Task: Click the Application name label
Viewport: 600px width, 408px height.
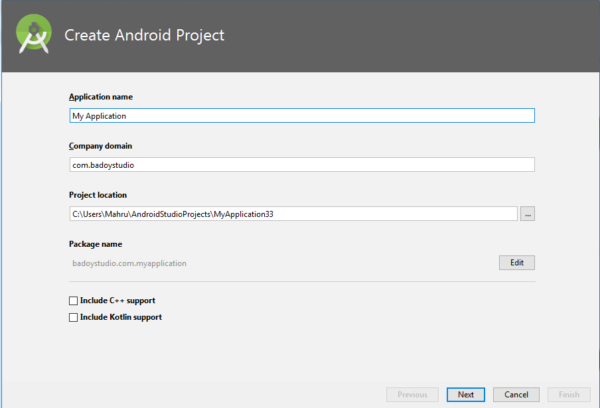Action: tap(100, 97)
